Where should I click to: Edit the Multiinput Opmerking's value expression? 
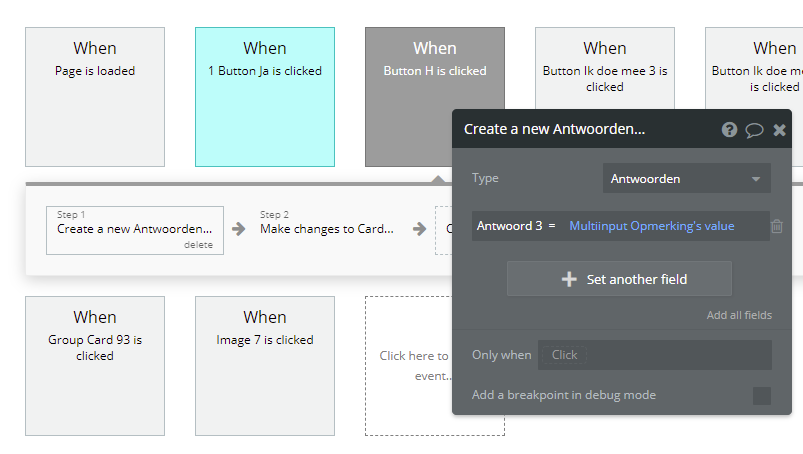pyautogui.click(x=652, y=226)
